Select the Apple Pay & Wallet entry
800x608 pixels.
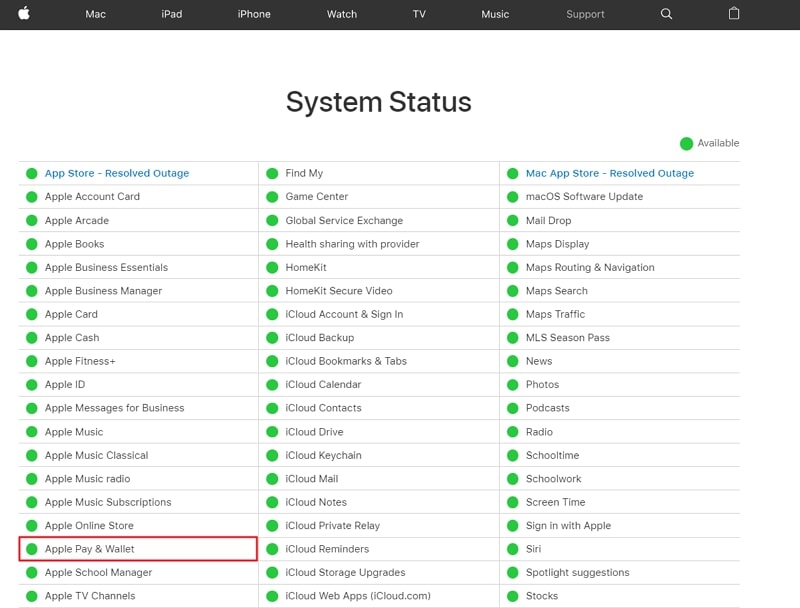tap(90, 549)
